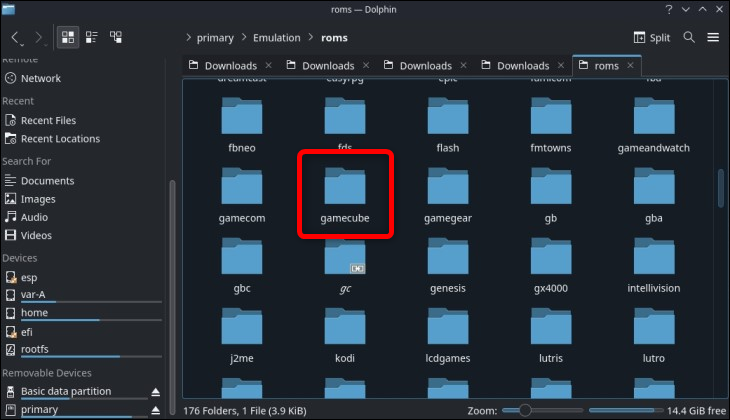Select the lutro folder
The image size is (730, 420).
(654, 335)
